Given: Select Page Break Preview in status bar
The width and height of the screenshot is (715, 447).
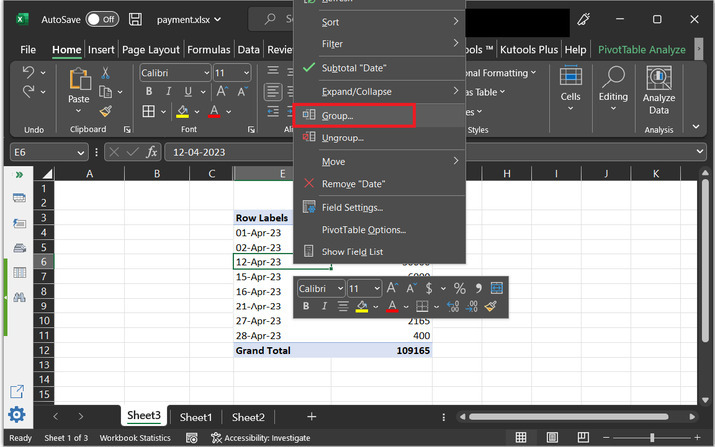Looking at the screenshot, I should click(x=583, y=437).
